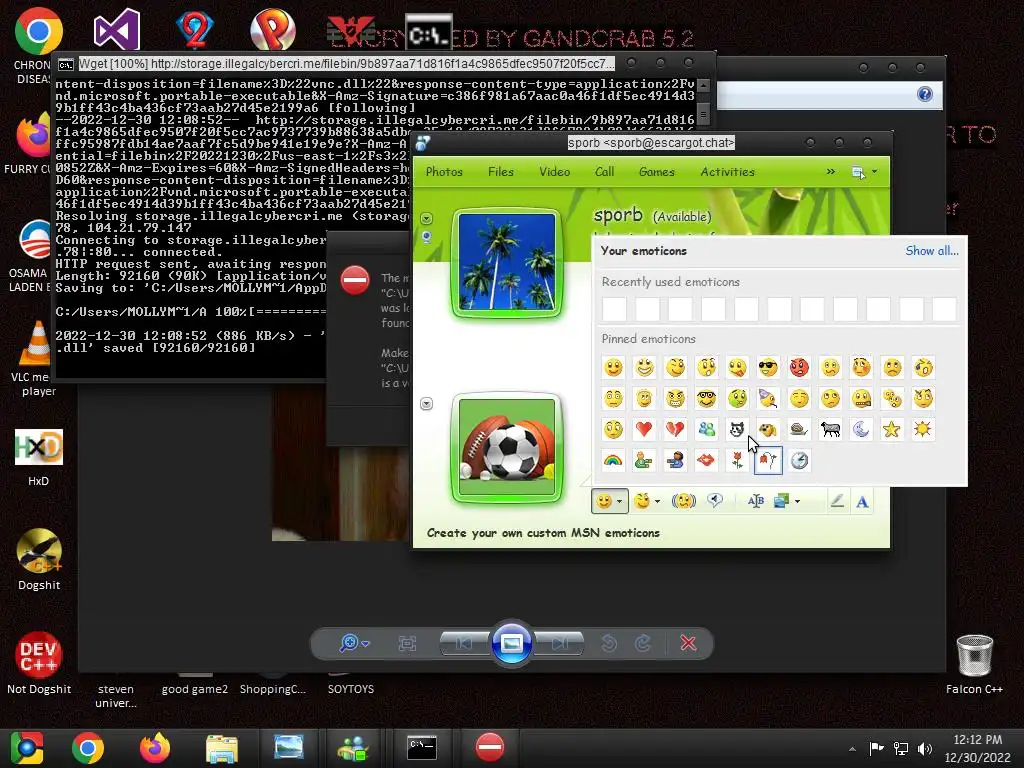The width and height of the screenshot is (1024, 768).
Task: Go to next photo in viewer
Action: pos(559,643)
